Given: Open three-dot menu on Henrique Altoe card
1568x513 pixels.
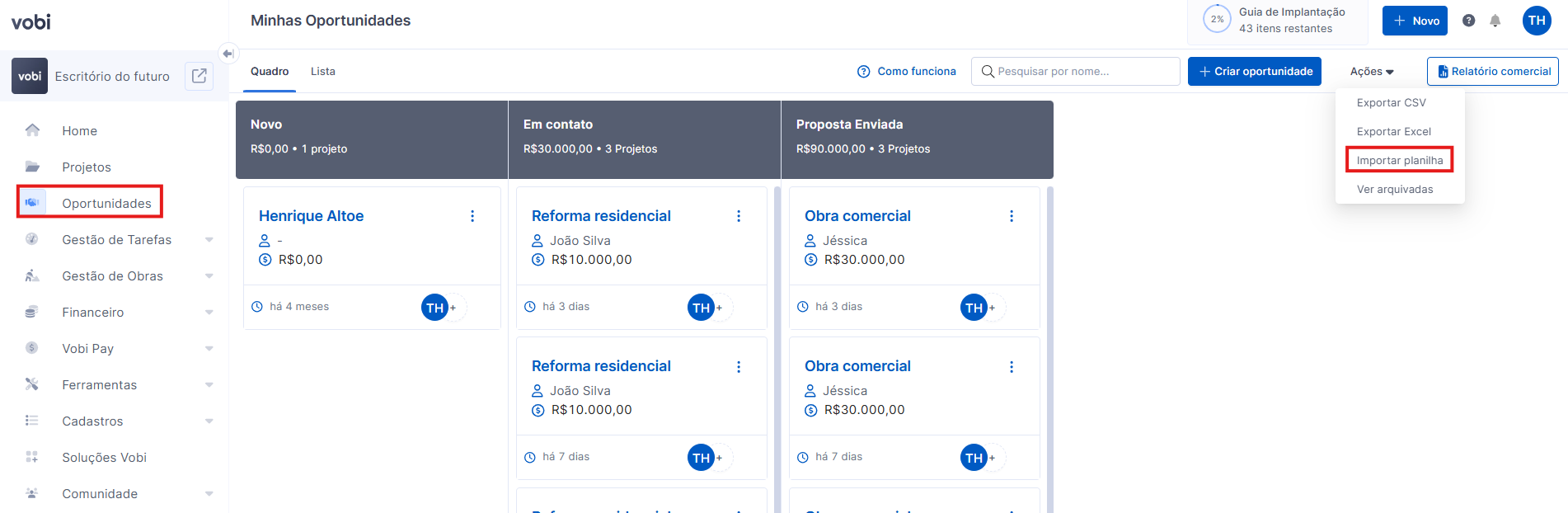Looking at the screenshot, I should [x=472, y=216].
